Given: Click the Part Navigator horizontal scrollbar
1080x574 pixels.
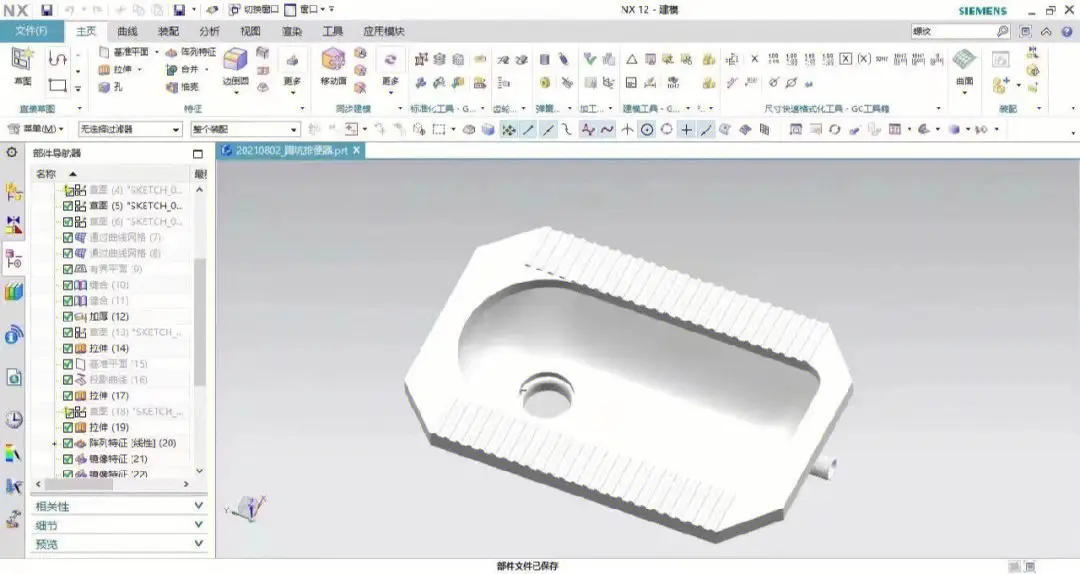Looking at the screenshot, I should tap(79, 484).
